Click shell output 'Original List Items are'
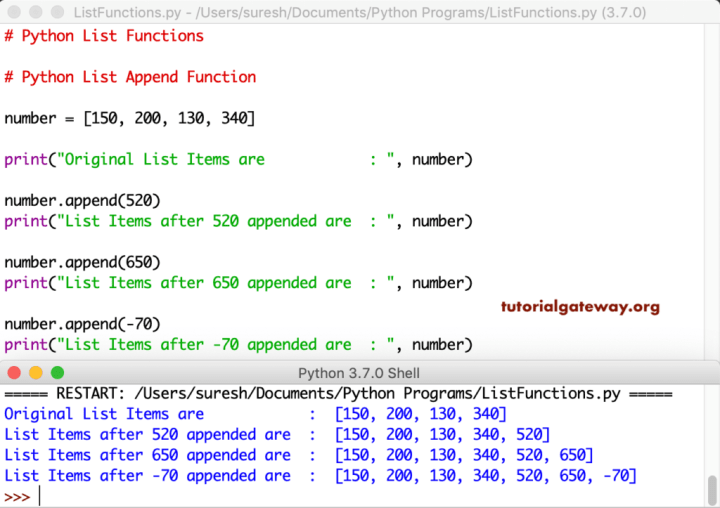The image size is (720, 508). pos(255,414)
